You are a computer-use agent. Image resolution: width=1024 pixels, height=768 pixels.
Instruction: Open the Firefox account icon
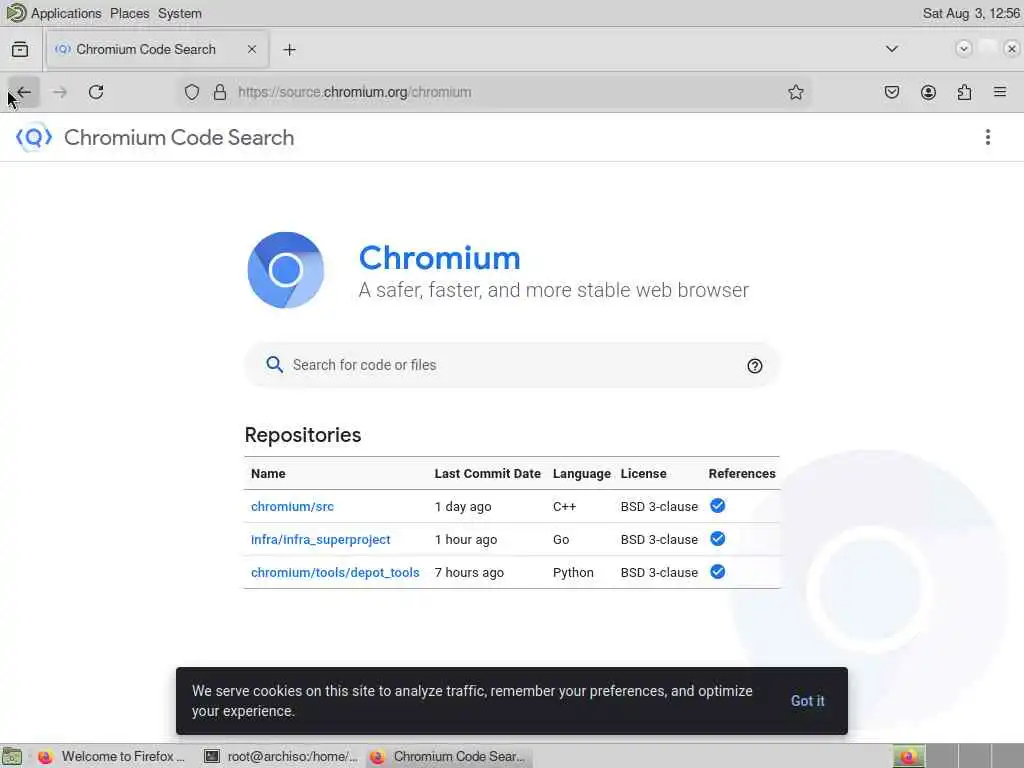click(928, 92)
